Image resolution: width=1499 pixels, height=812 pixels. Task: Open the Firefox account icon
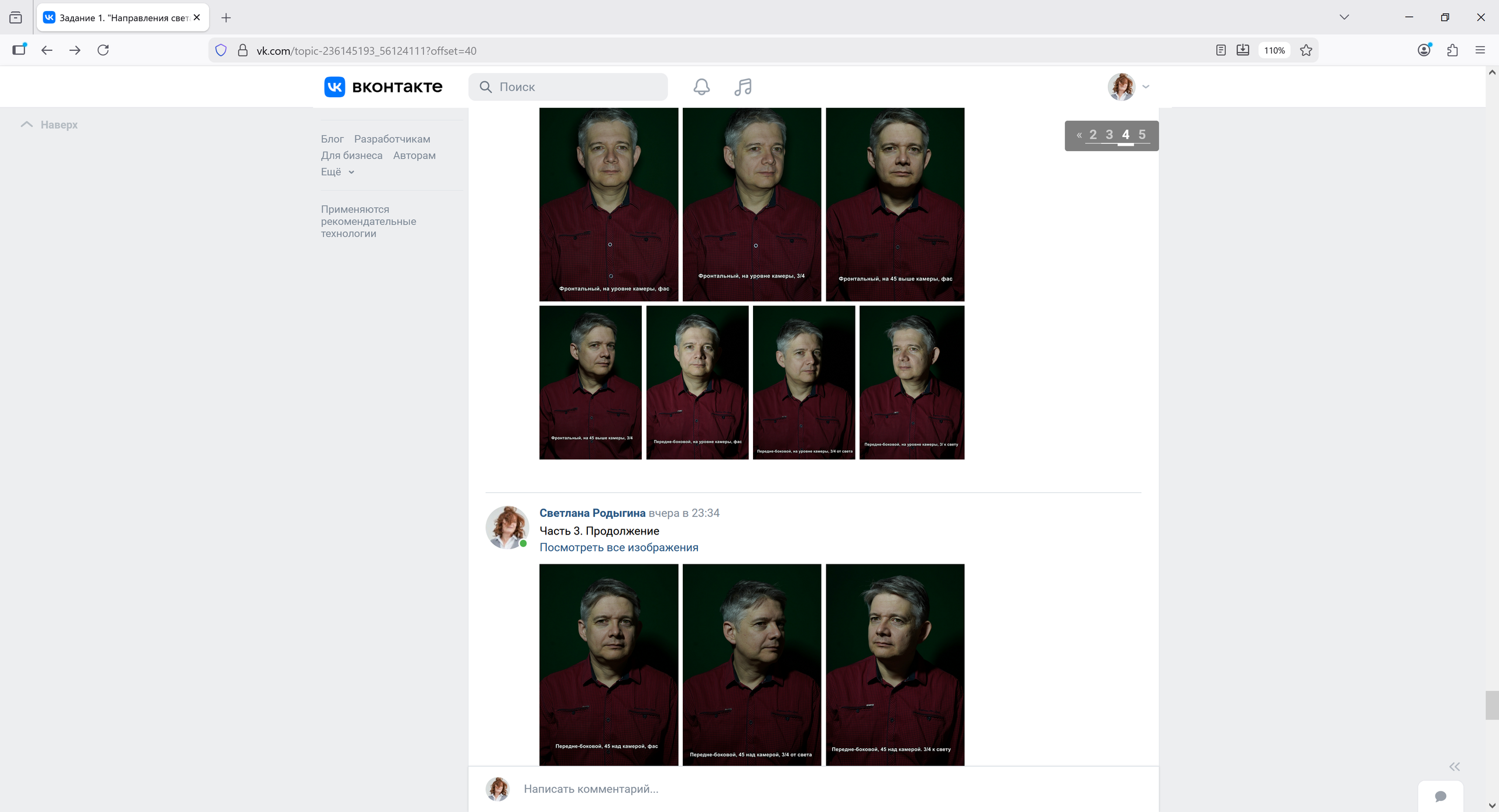click(x=1424, y=50)
